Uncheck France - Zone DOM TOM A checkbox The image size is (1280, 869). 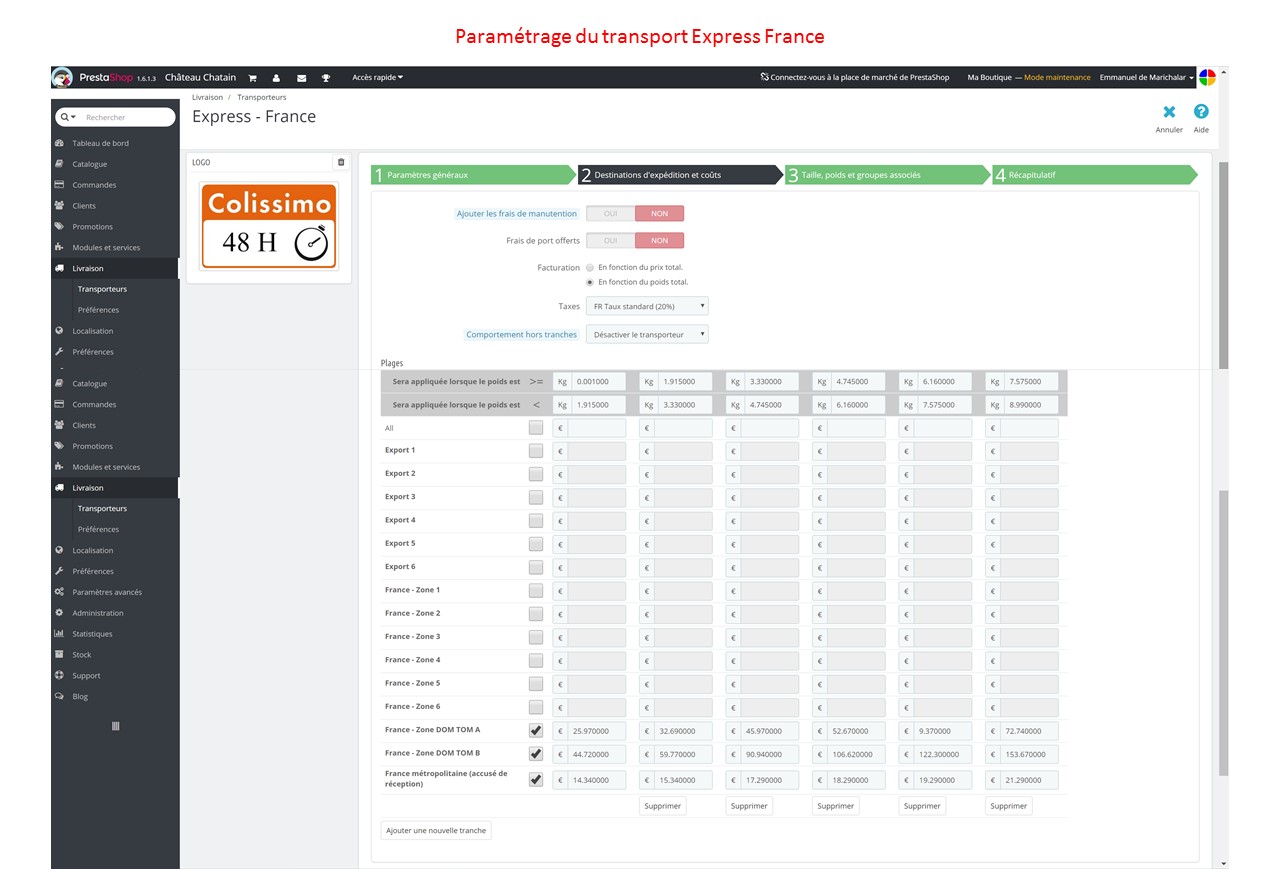pyautogui.click(x=536, y=731)
